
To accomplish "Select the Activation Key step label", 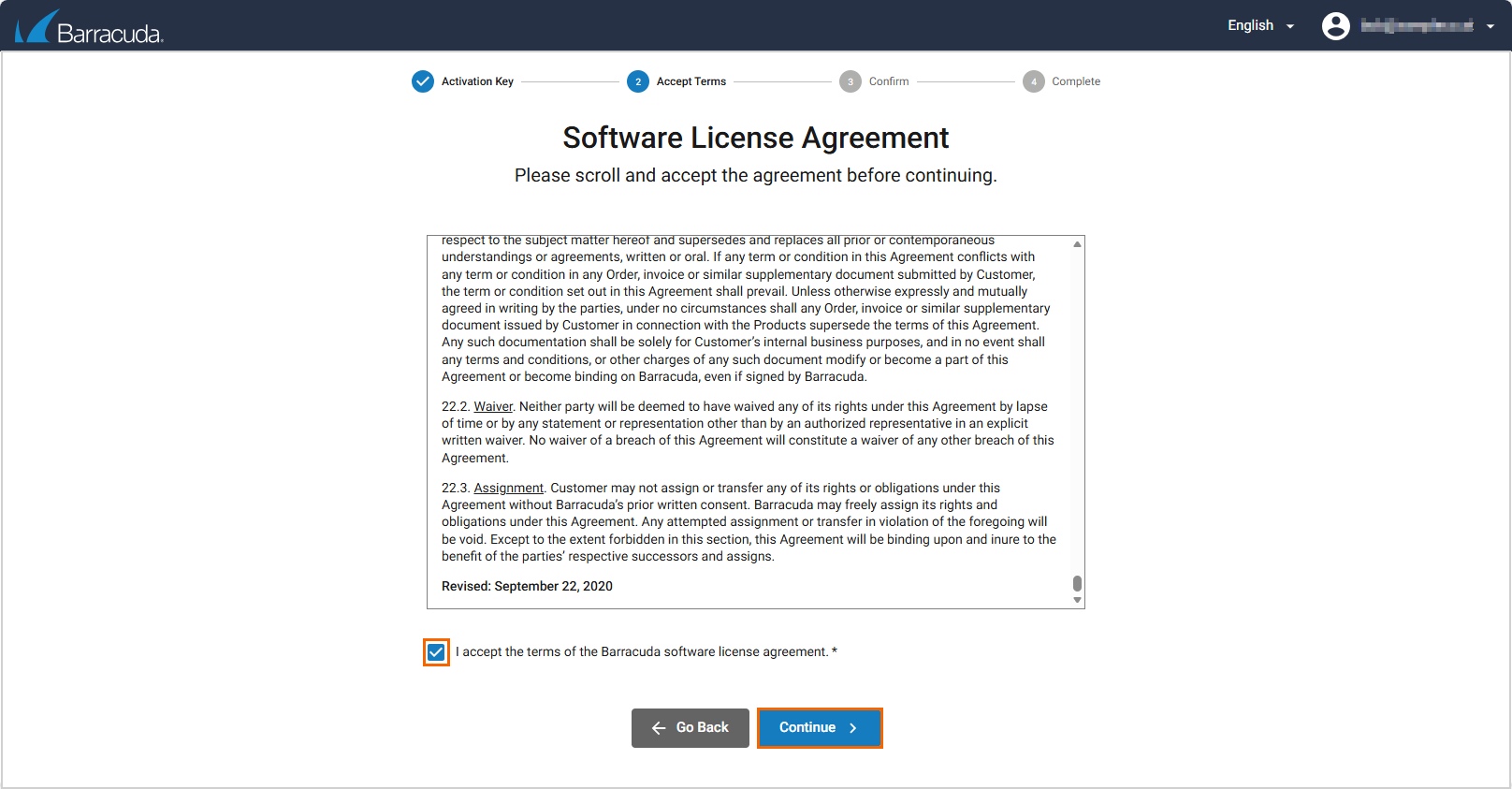I will coord(477,81).
